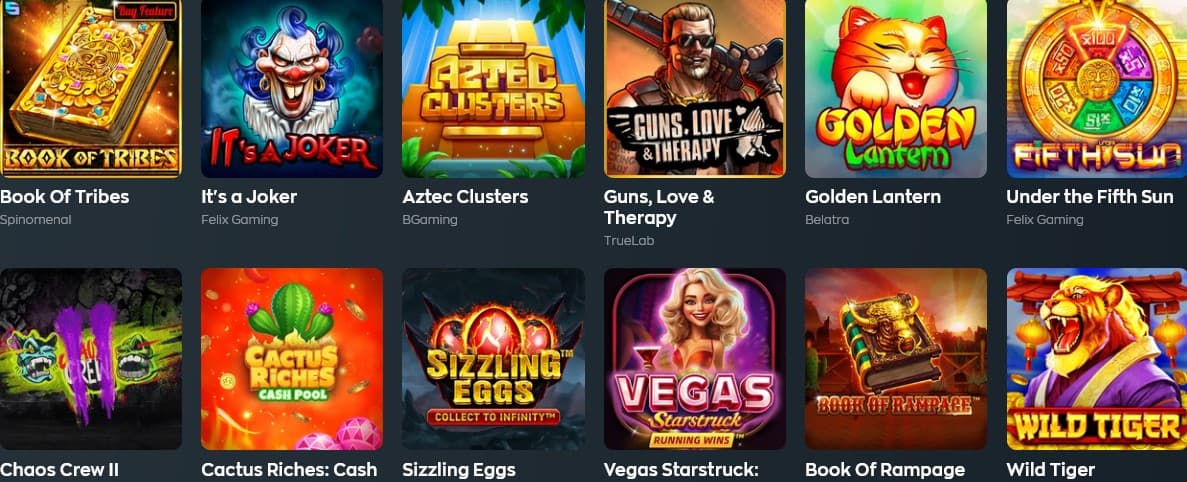Viewport: 1187px width, 482px height.
Task: Click the Spinomenal provider label
Action: point(36,220)
